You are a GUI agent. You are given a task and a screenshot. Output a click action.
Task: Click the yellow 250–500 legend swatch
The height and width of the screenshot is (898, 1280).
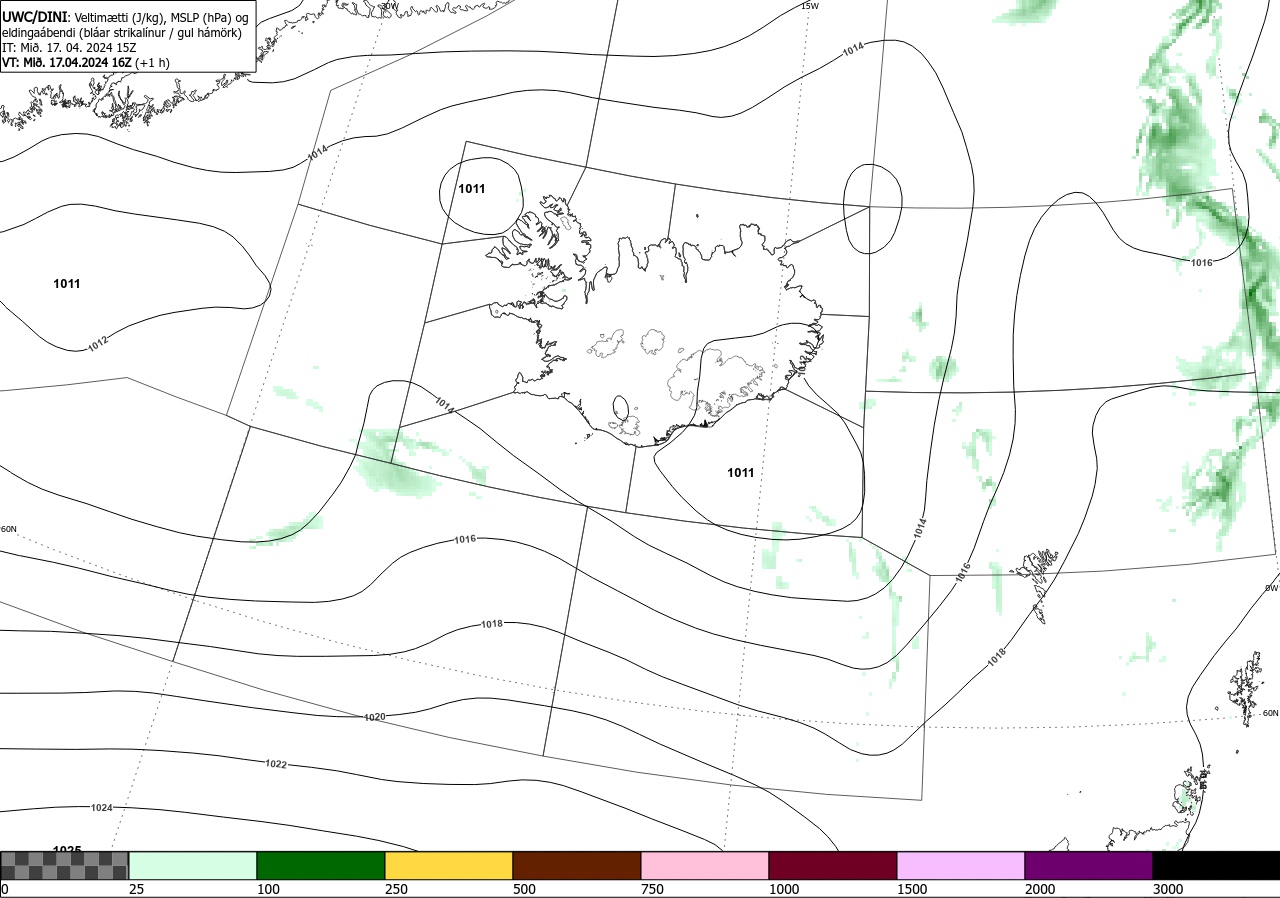(449, 865)
